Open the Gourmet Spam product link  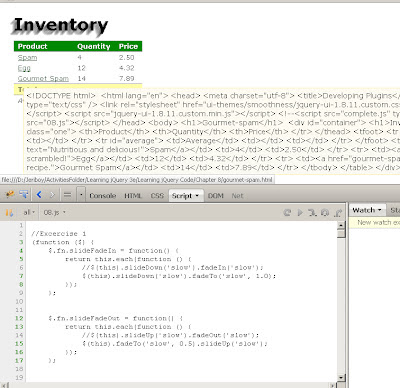click(x=43, y=79)
